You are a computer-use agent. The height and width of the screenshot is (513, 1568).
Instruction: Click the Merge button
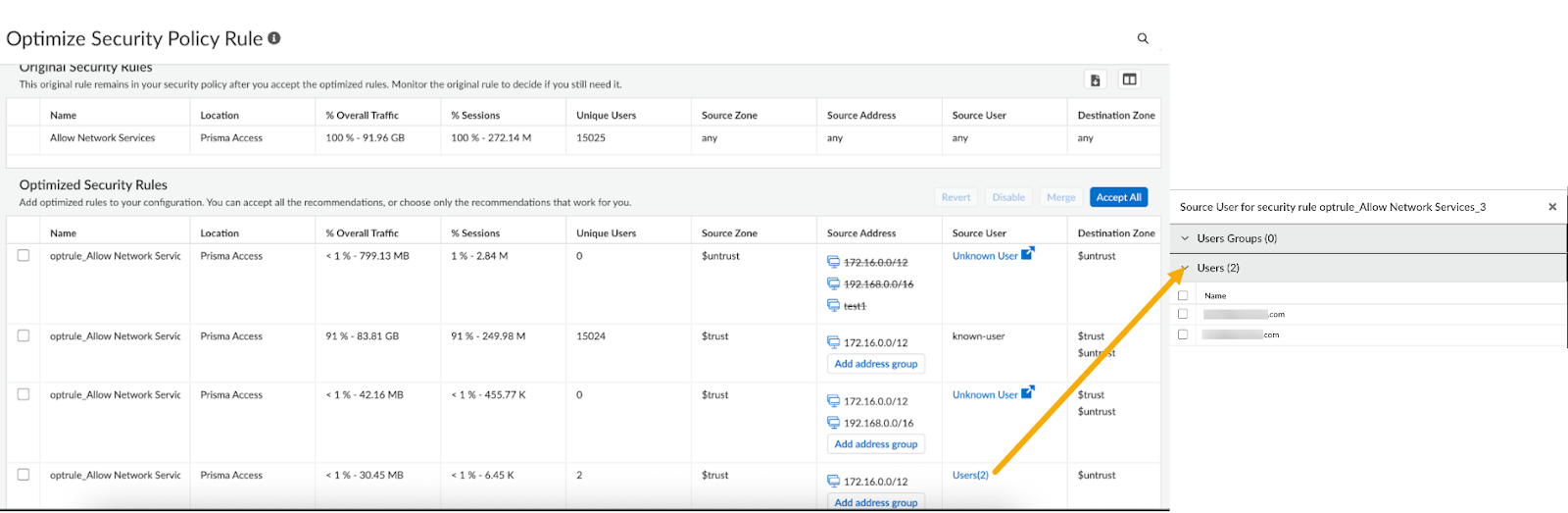pyautogui.click(x=1060, y=197)
